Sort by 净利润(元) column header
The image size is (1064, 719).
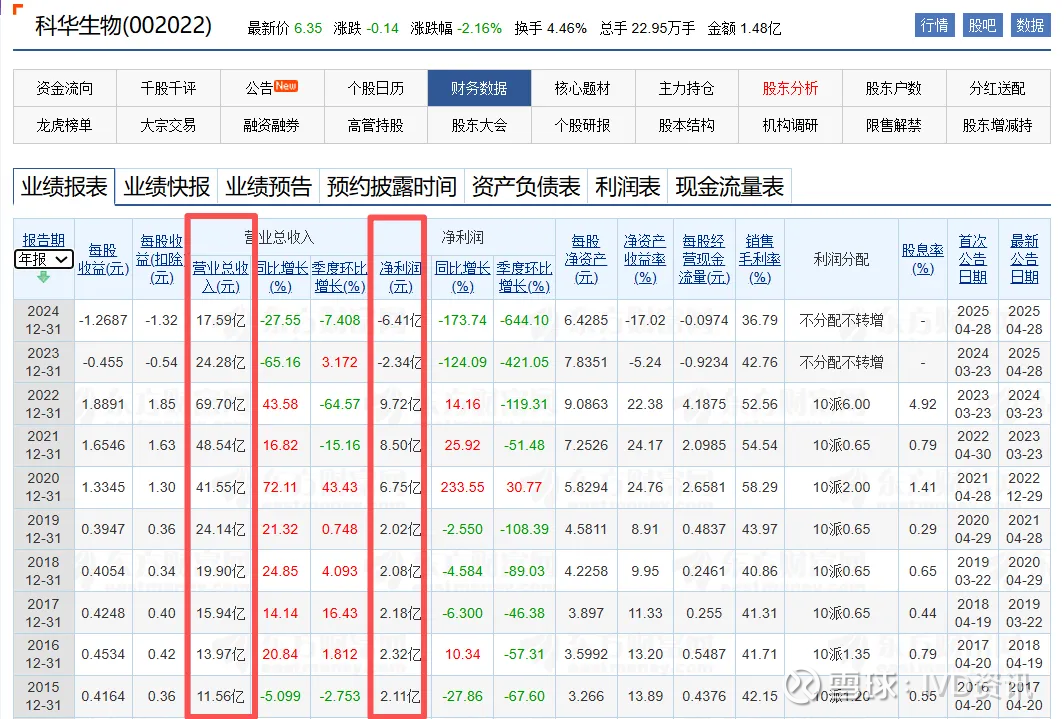[400, 277]
